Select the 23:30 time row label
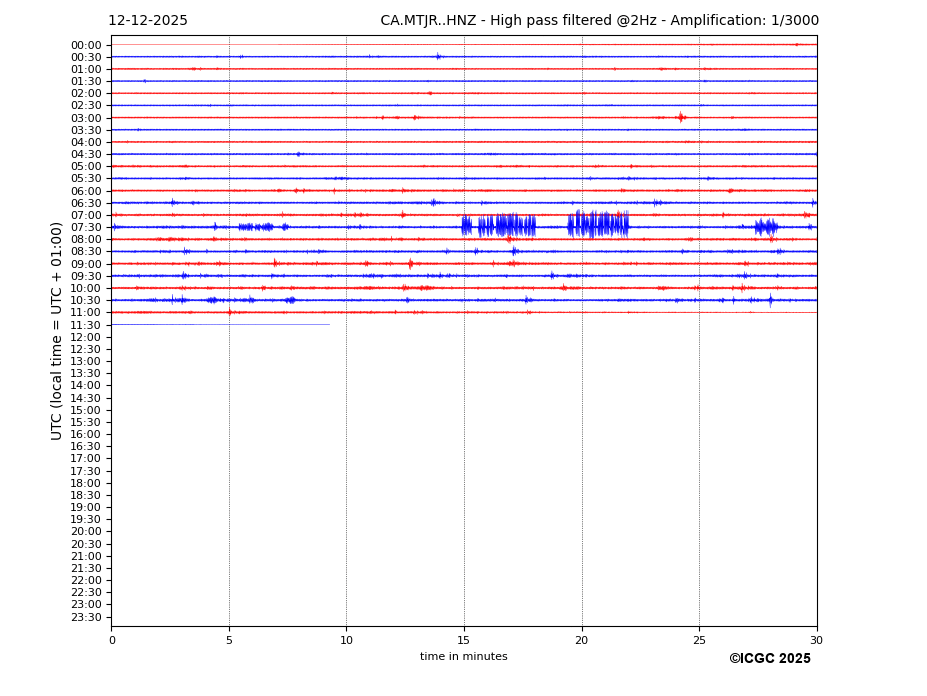The image size is (927, 696). click(x=86, y=617)
